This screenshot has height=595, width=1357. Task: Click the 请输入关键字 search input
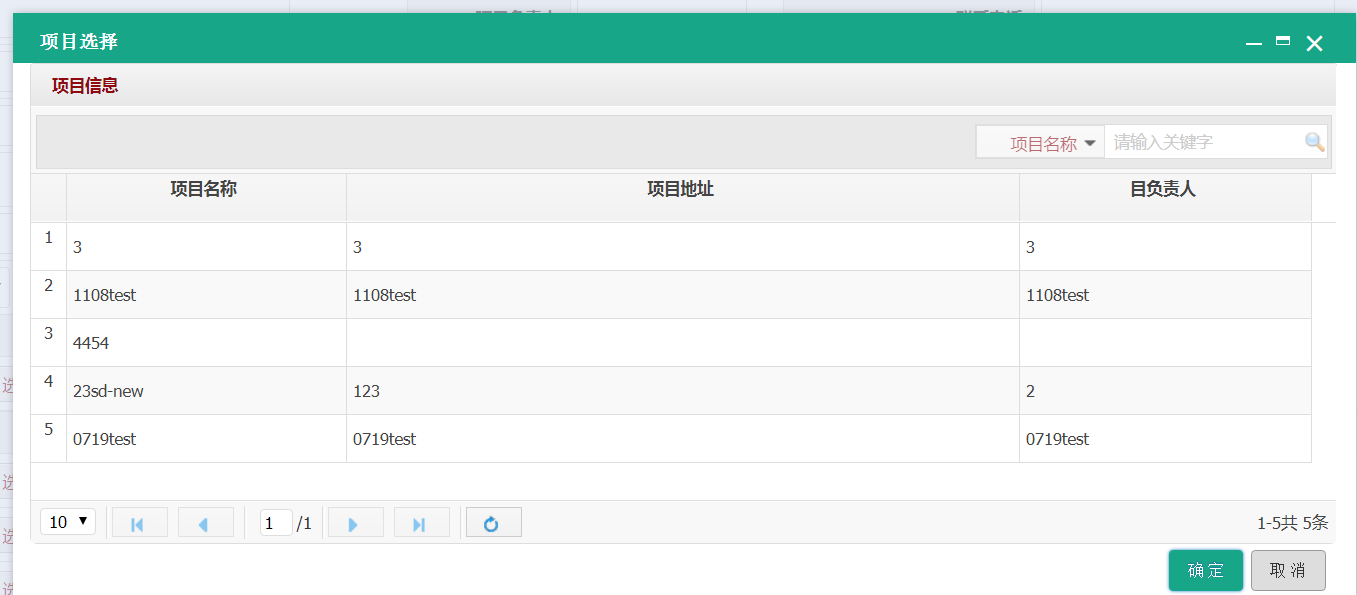pos(1205,142)
